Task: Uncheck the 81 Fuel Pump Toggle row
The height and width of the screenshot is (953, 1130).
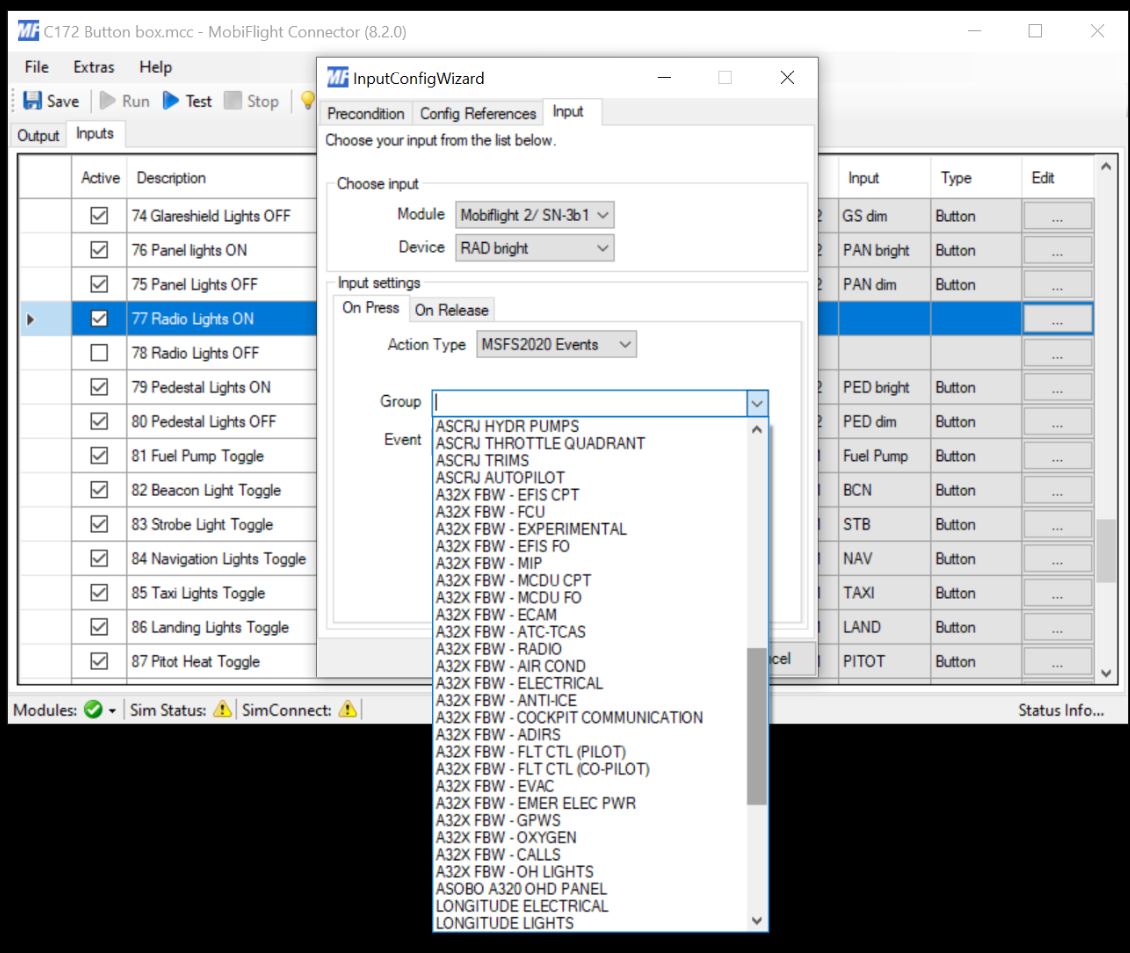Action: click(x=99, y=456)
